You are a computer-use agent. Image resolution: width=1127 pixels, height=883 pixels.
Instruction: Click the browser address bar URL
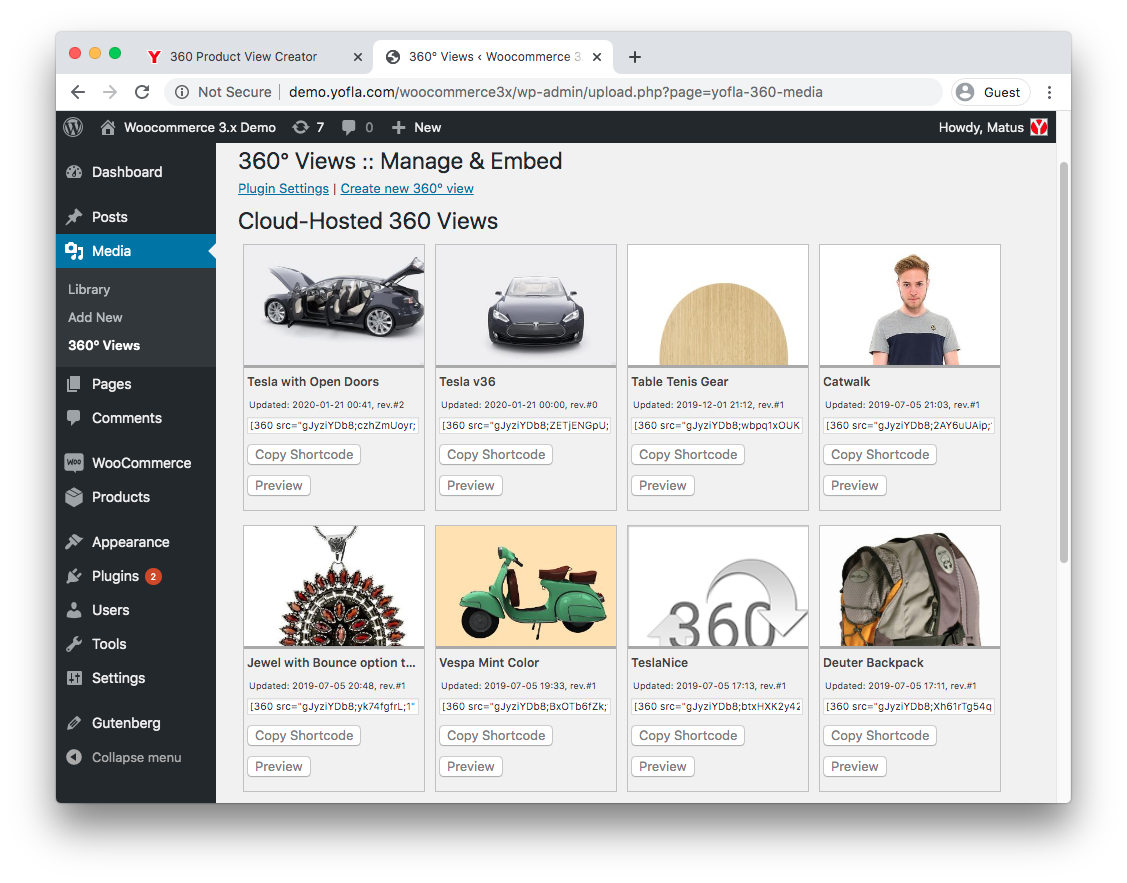(555, 92)
